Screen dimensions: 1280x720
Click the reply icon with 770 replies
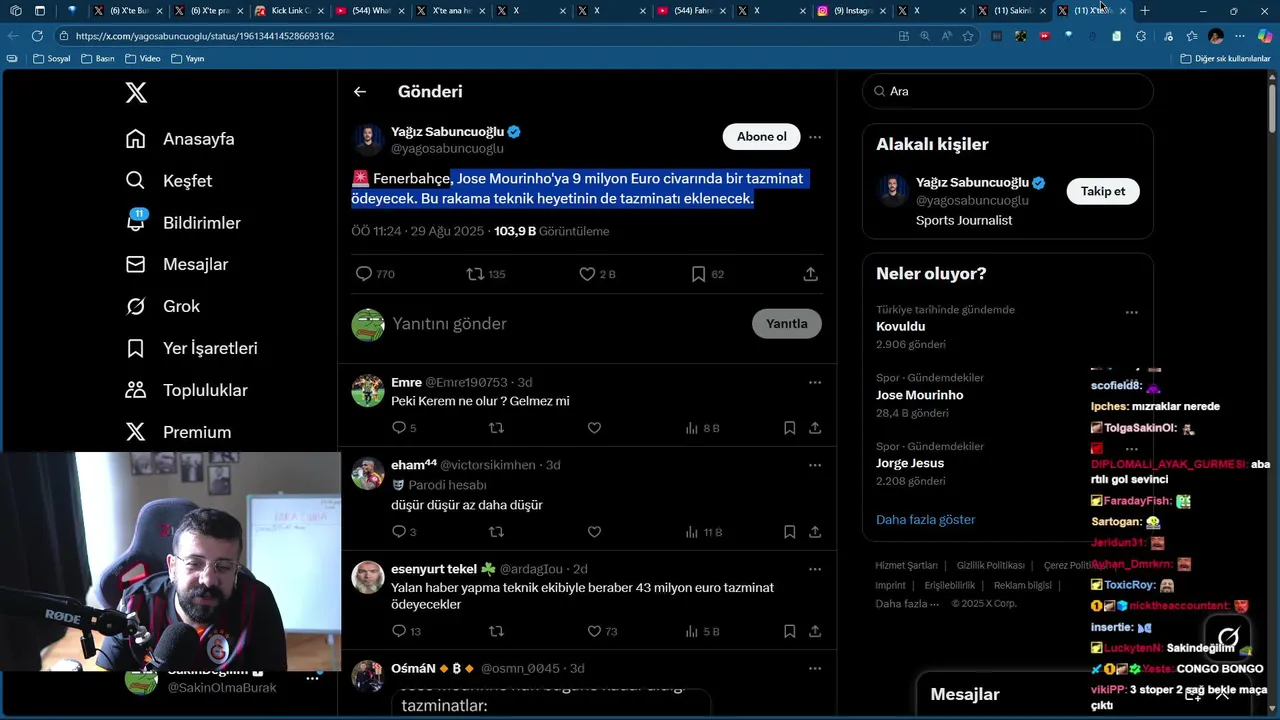(375, 274)
